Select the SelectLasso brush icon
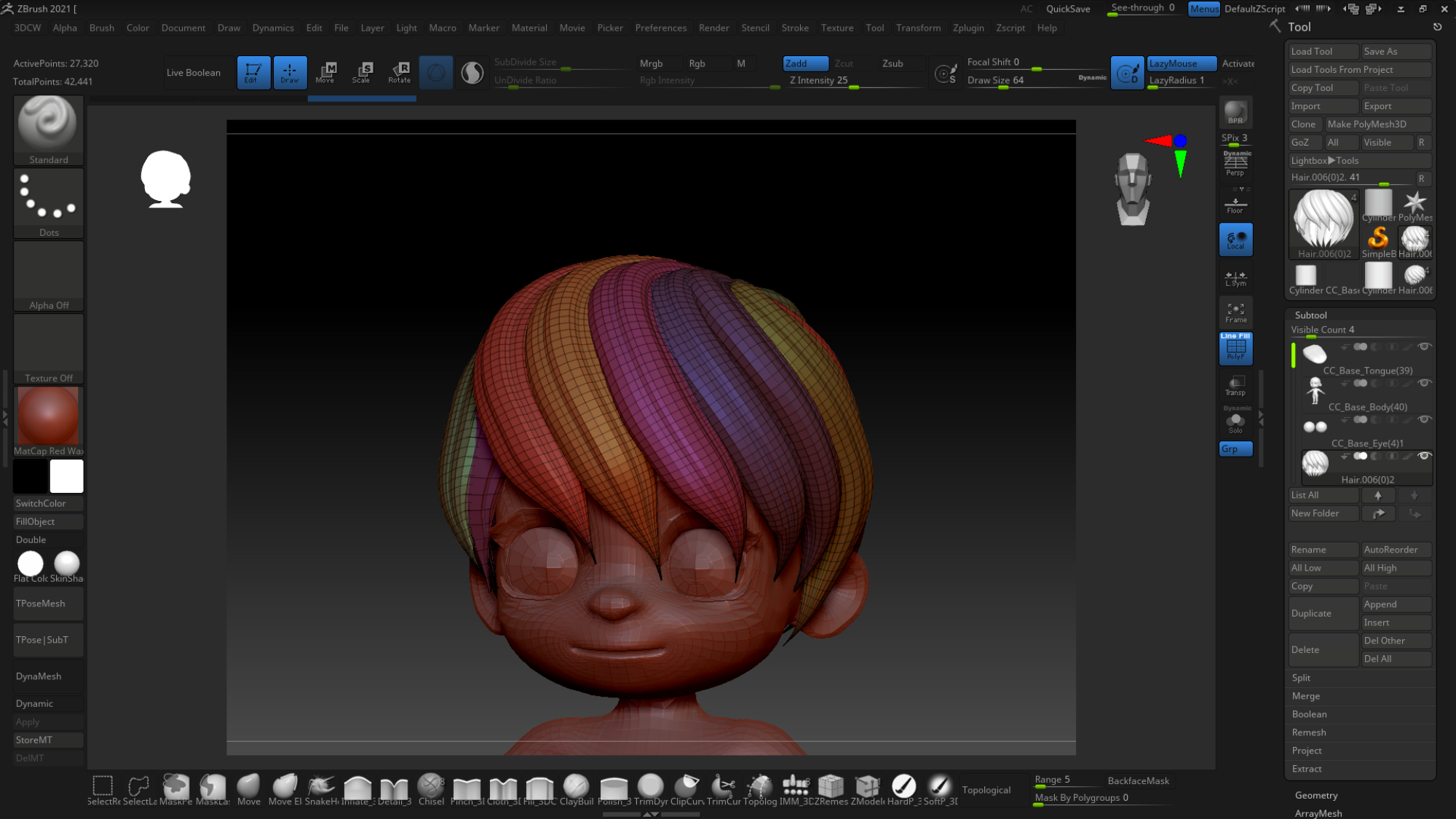This screenshot has width=1456, height=819. click(139, 789)
